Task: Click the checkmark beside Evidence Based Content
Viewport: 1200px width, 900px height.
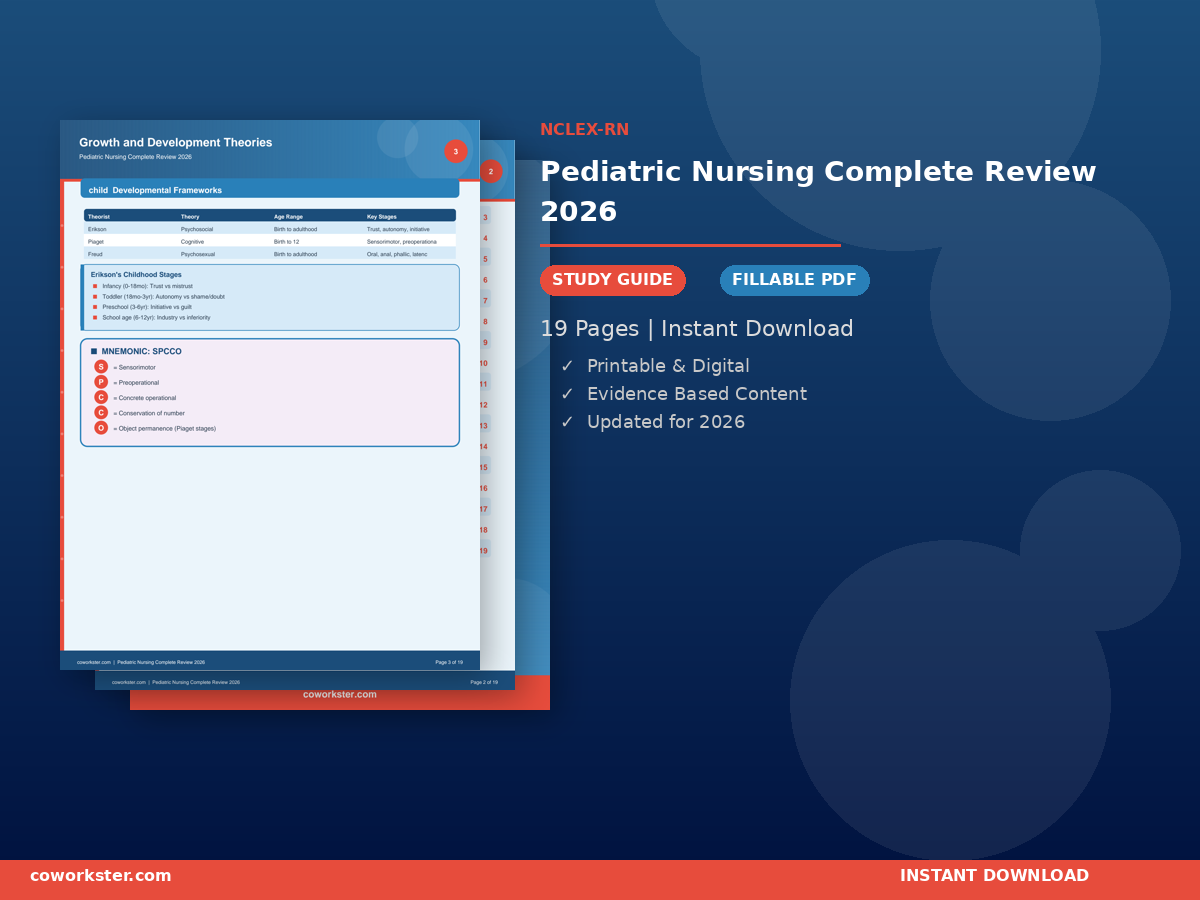Action: coord(567,394)
